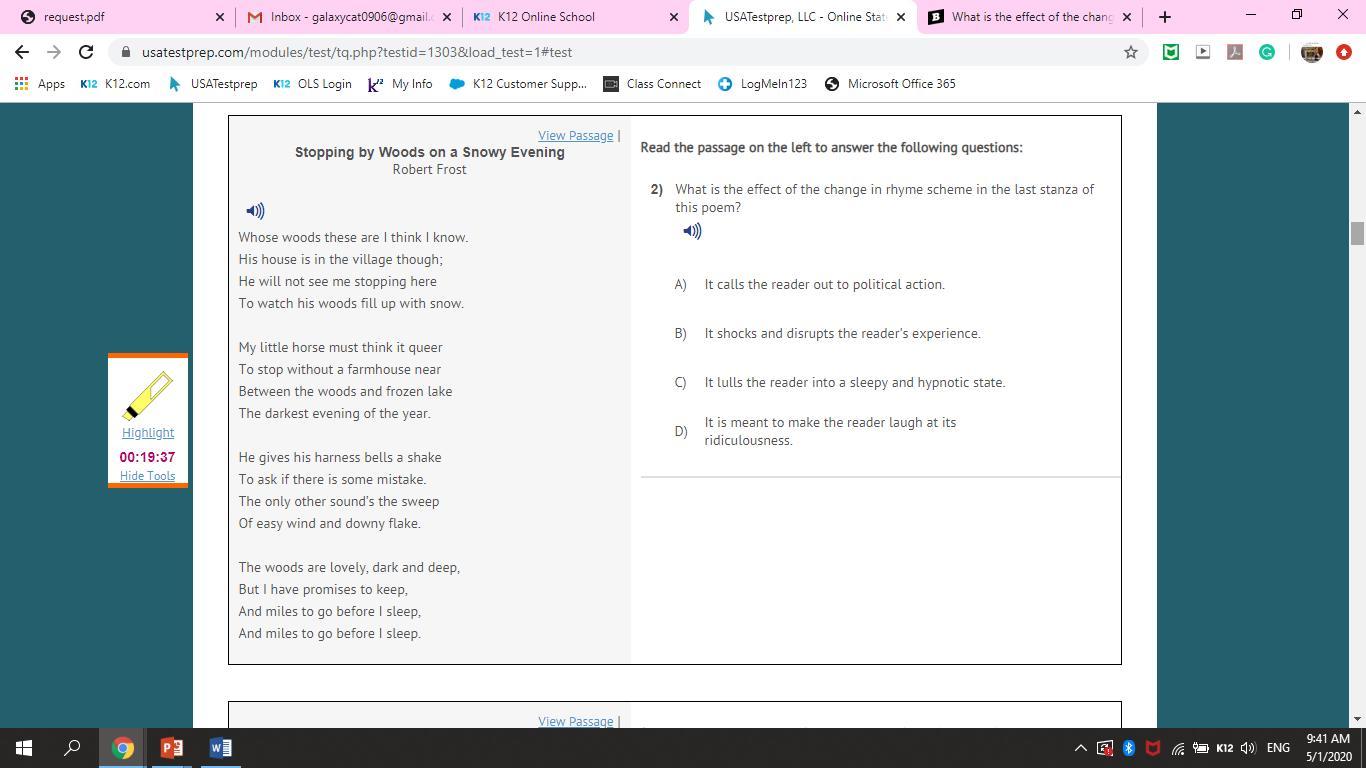Viewport: 1366px width, 768px height.
Task: Go back to the previous page
Action: coord(22,52)
